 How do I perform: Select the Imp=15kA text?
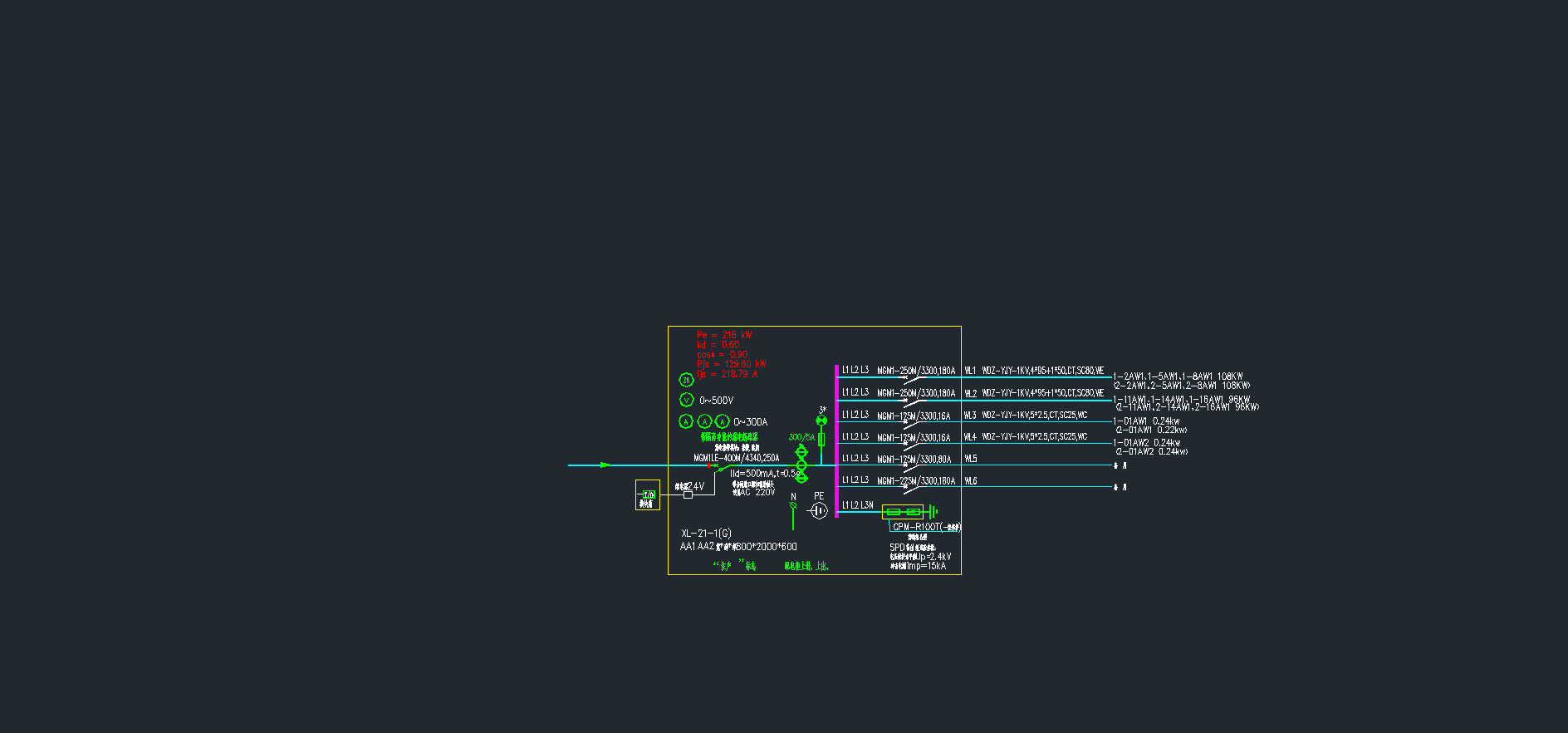926,566
